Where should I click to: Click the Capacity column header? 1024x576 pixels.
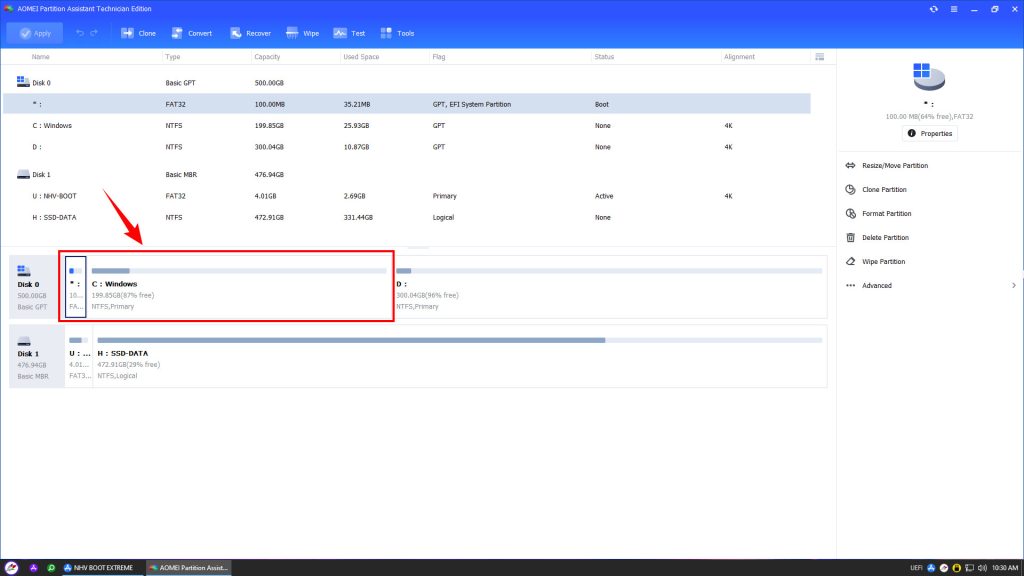[x=267, y=57]
